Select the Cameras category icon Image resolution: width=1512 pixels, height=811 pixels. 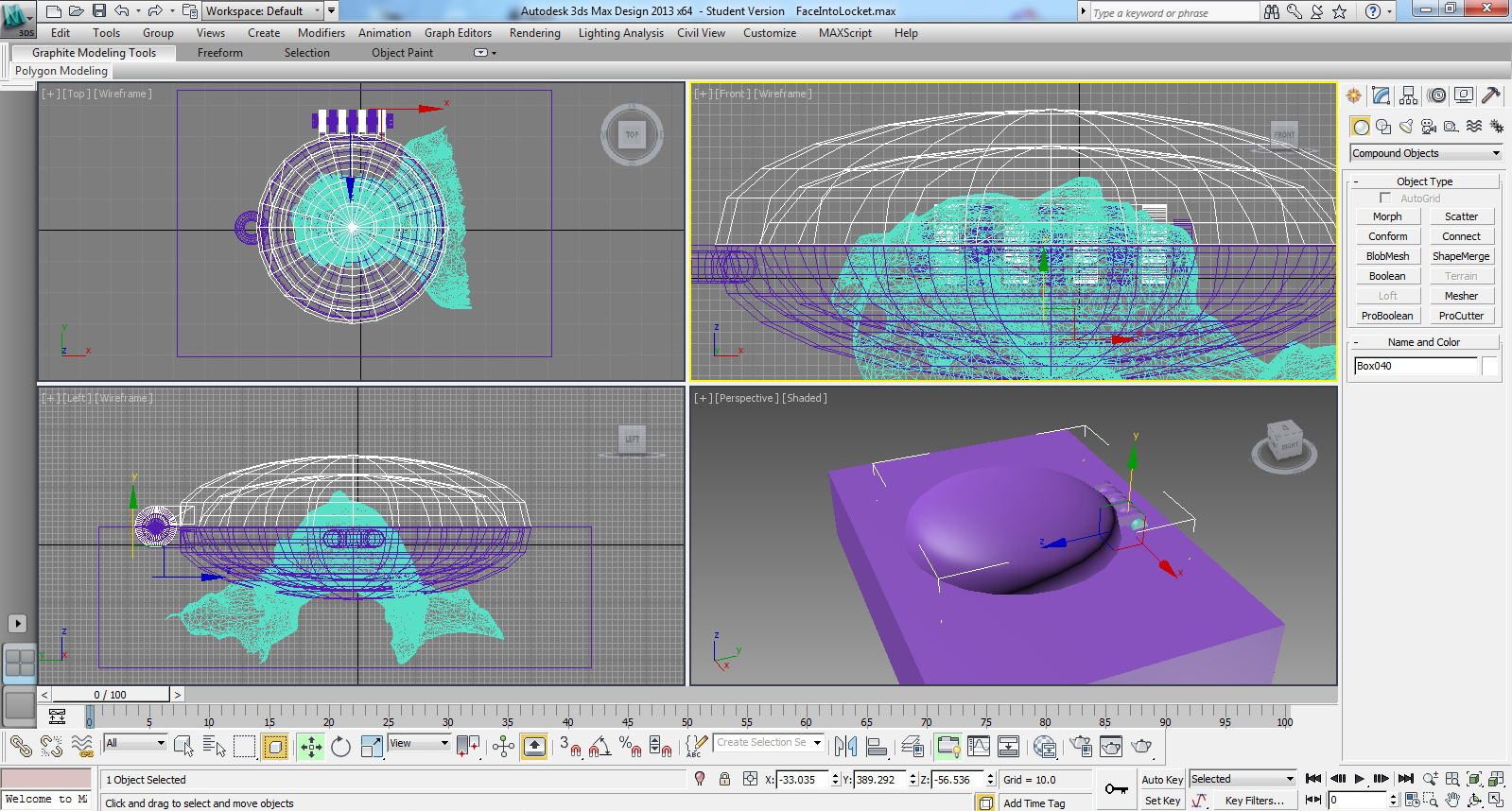(x=1429, y=126)
